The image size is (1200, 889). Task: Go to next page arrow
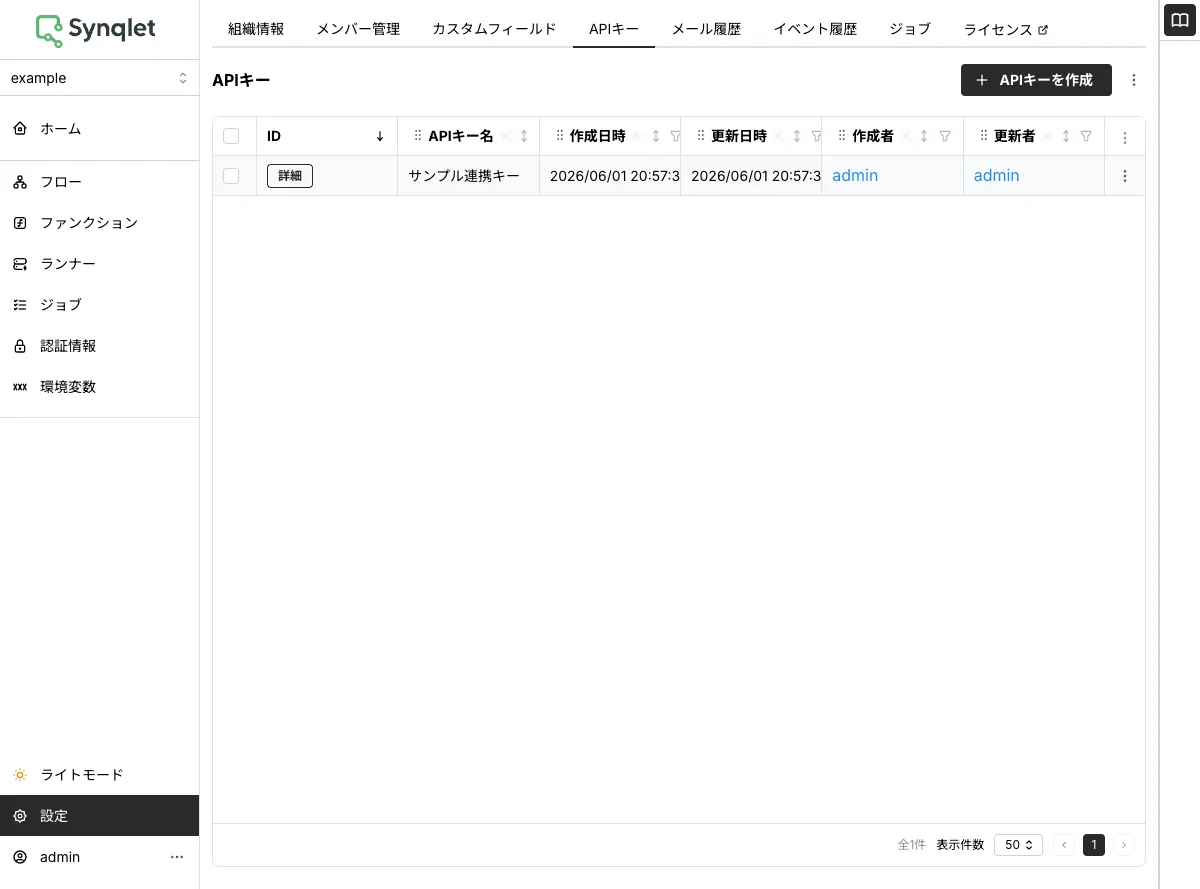tap(1124, 845)
